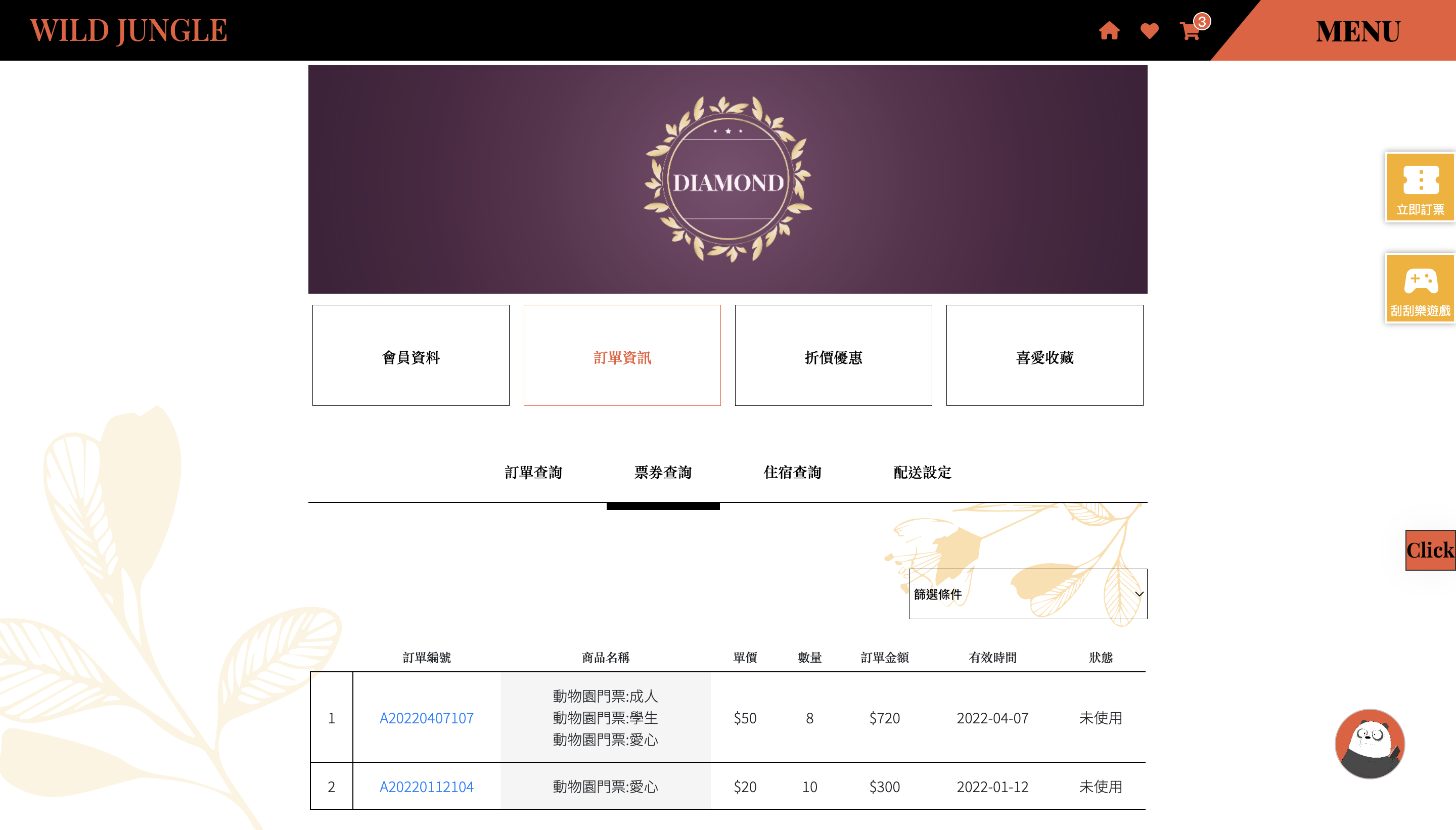Screen dimensions: 1456x830
Task: Click the red Click side button
Action: (x=1430, y=550)
